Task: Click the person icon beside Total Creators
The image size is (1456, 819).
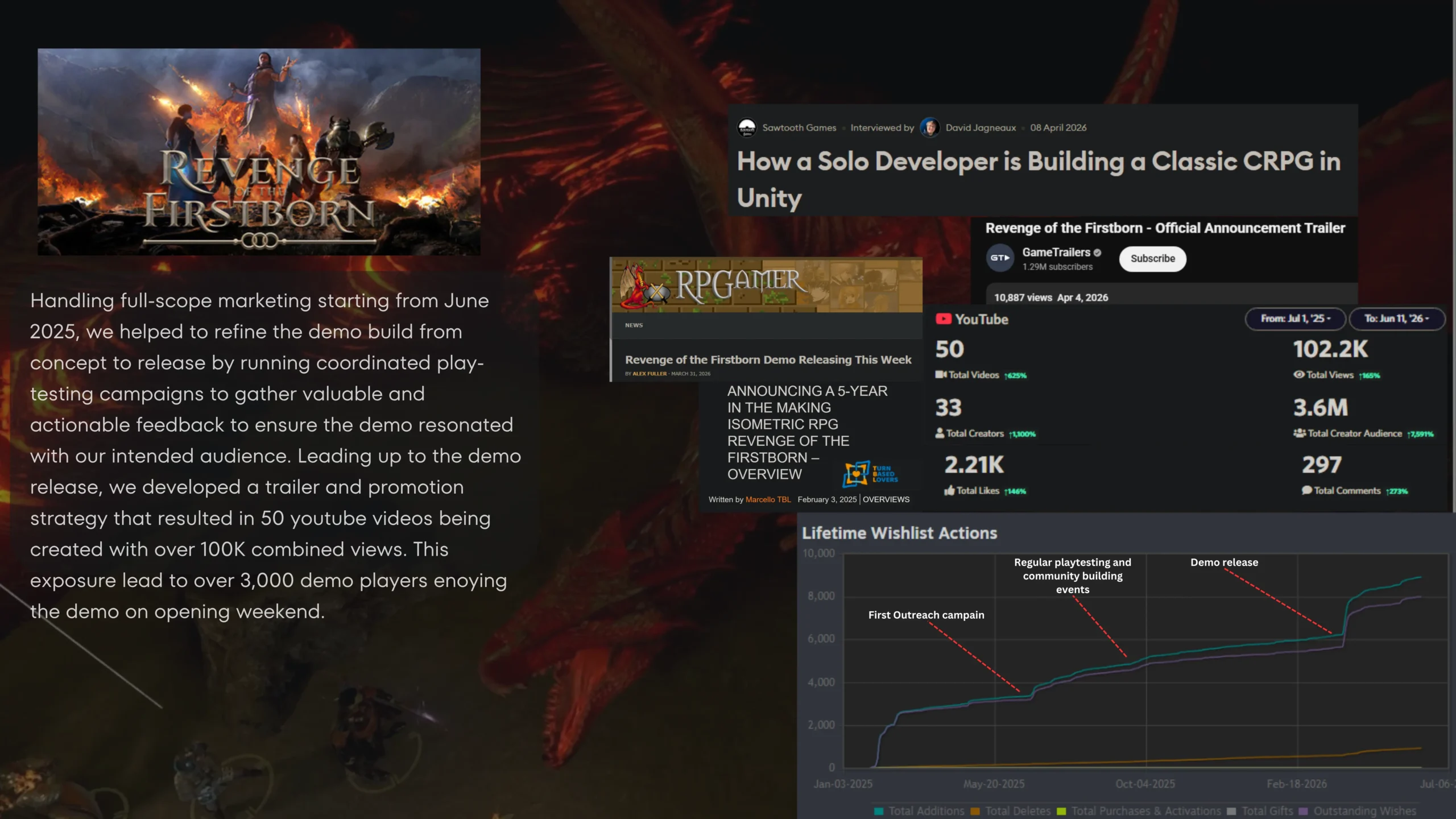Action: (940, 433)
